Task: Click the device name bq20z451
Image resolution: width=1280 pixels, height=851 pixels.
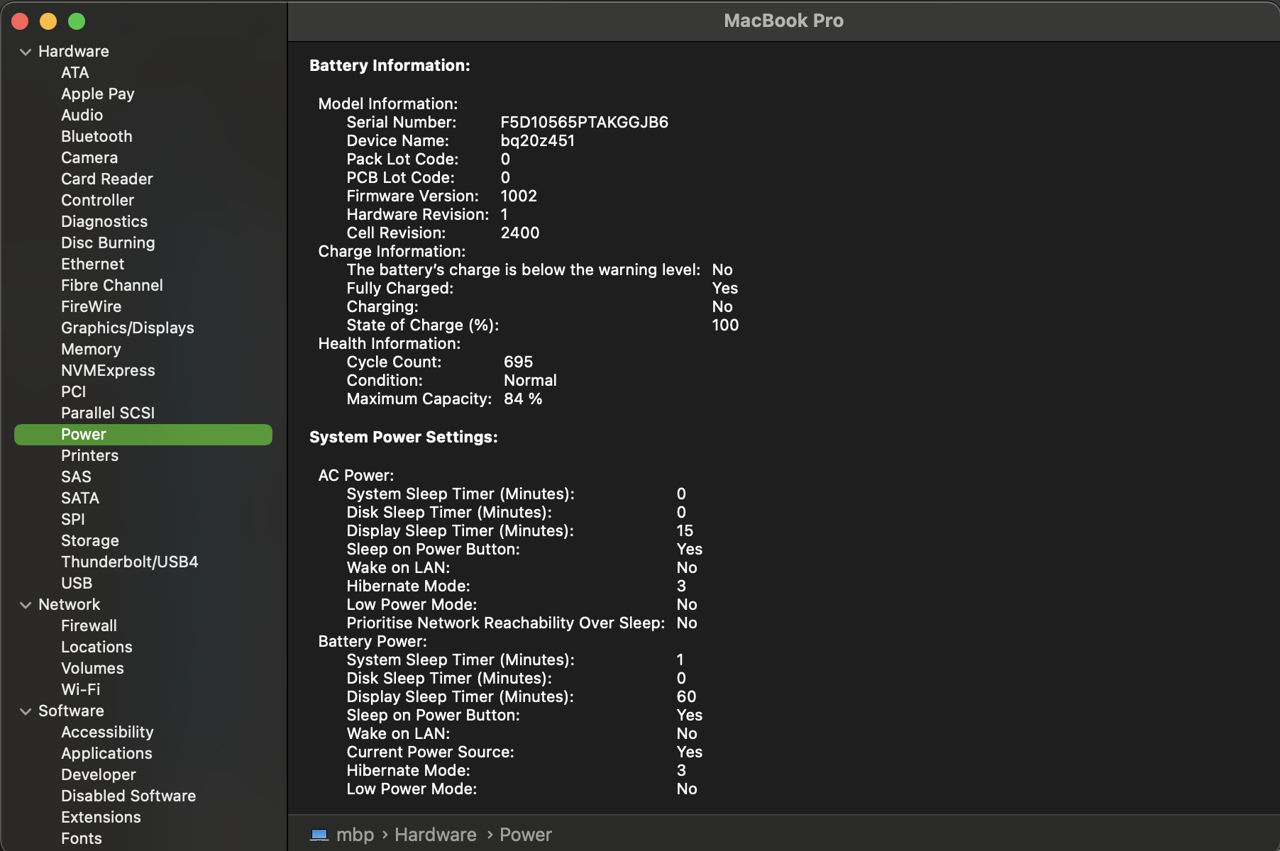Action: pos(538,141)
